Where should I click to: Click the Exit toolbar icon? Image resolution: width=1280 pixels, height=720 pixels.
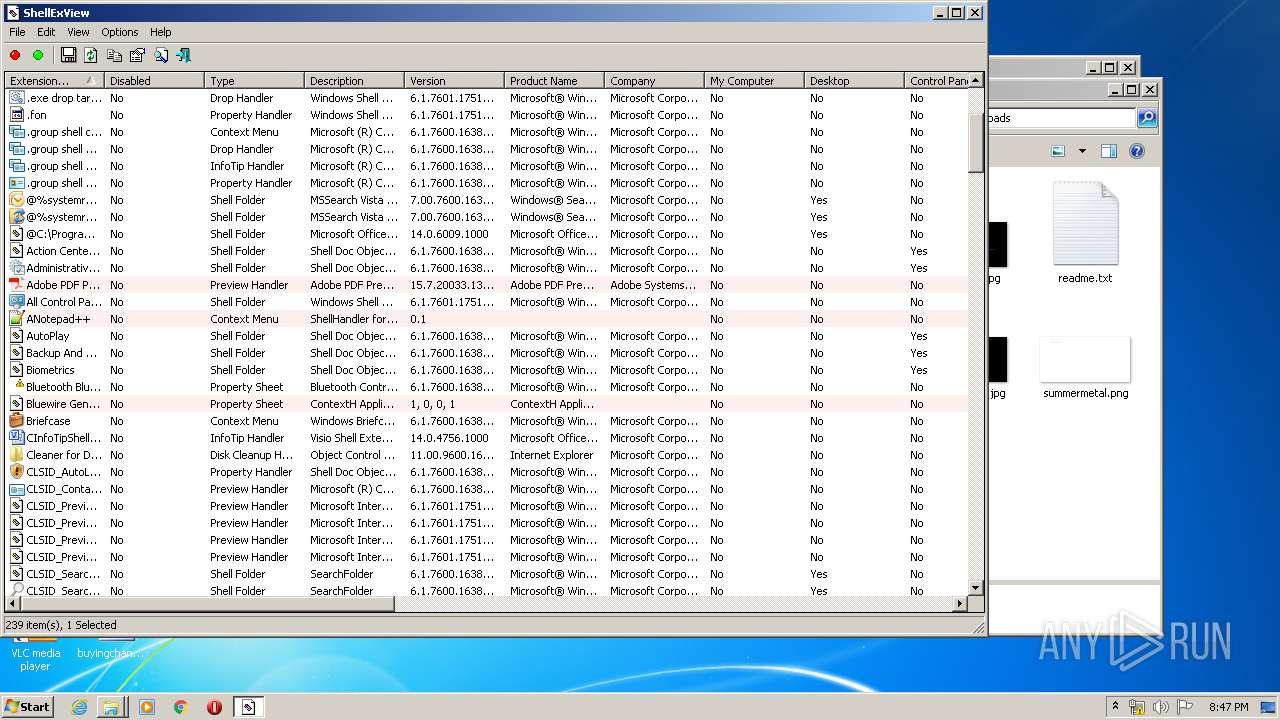click(183, 55)
